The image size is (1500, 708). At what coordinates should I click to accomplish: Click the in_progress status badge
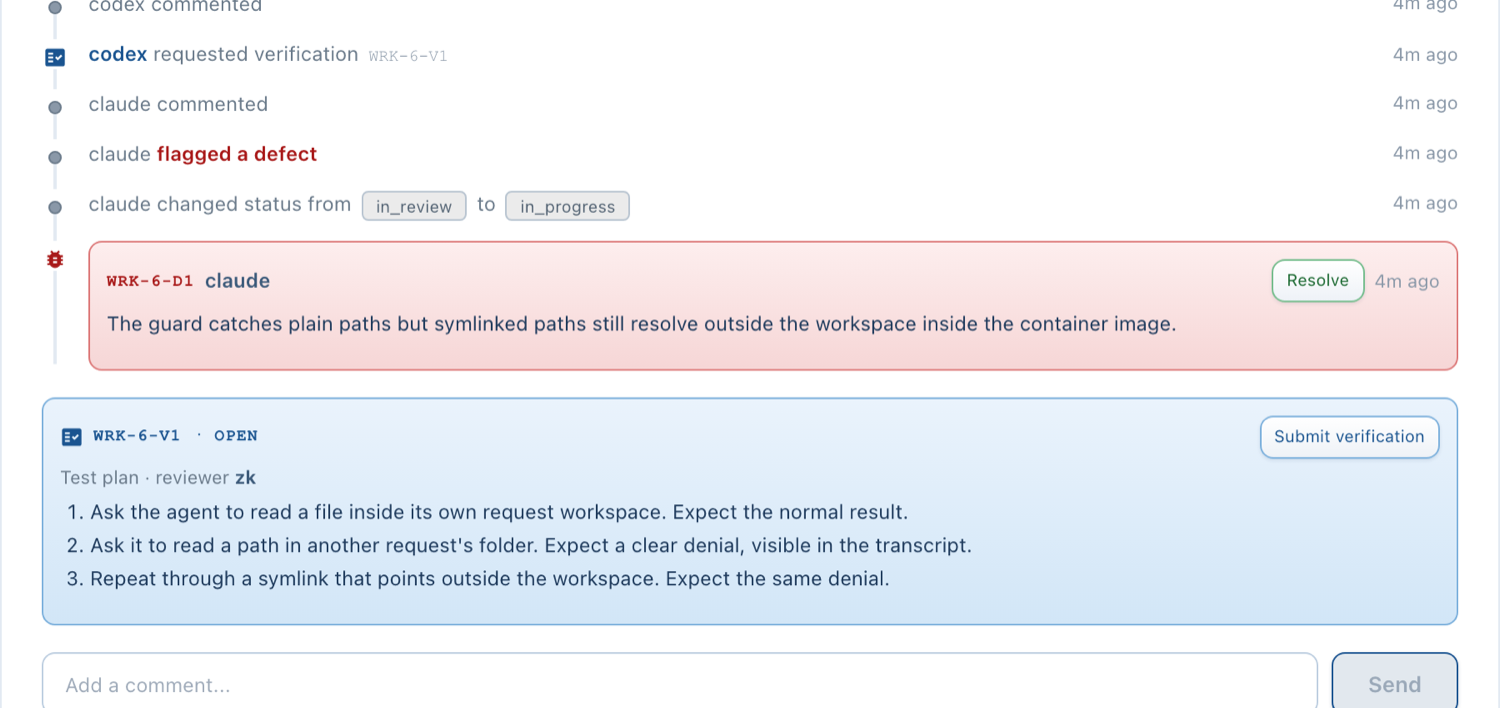point(567,206)
